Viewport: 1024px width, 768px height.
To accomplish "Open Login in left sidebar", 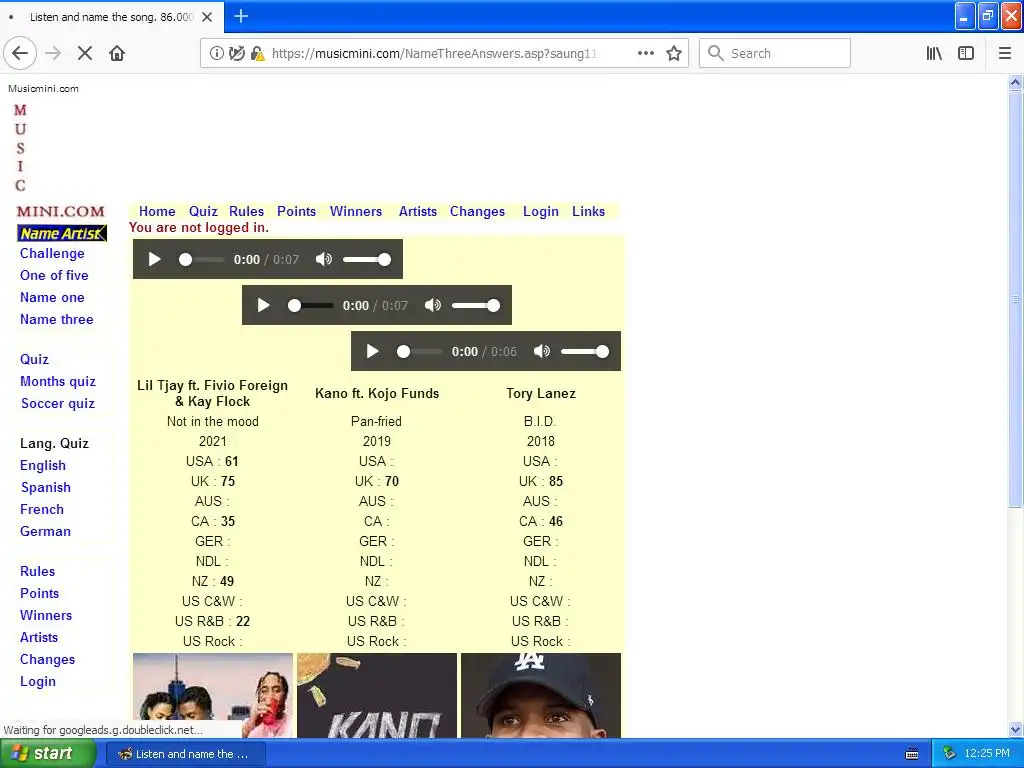I will 38,681.
